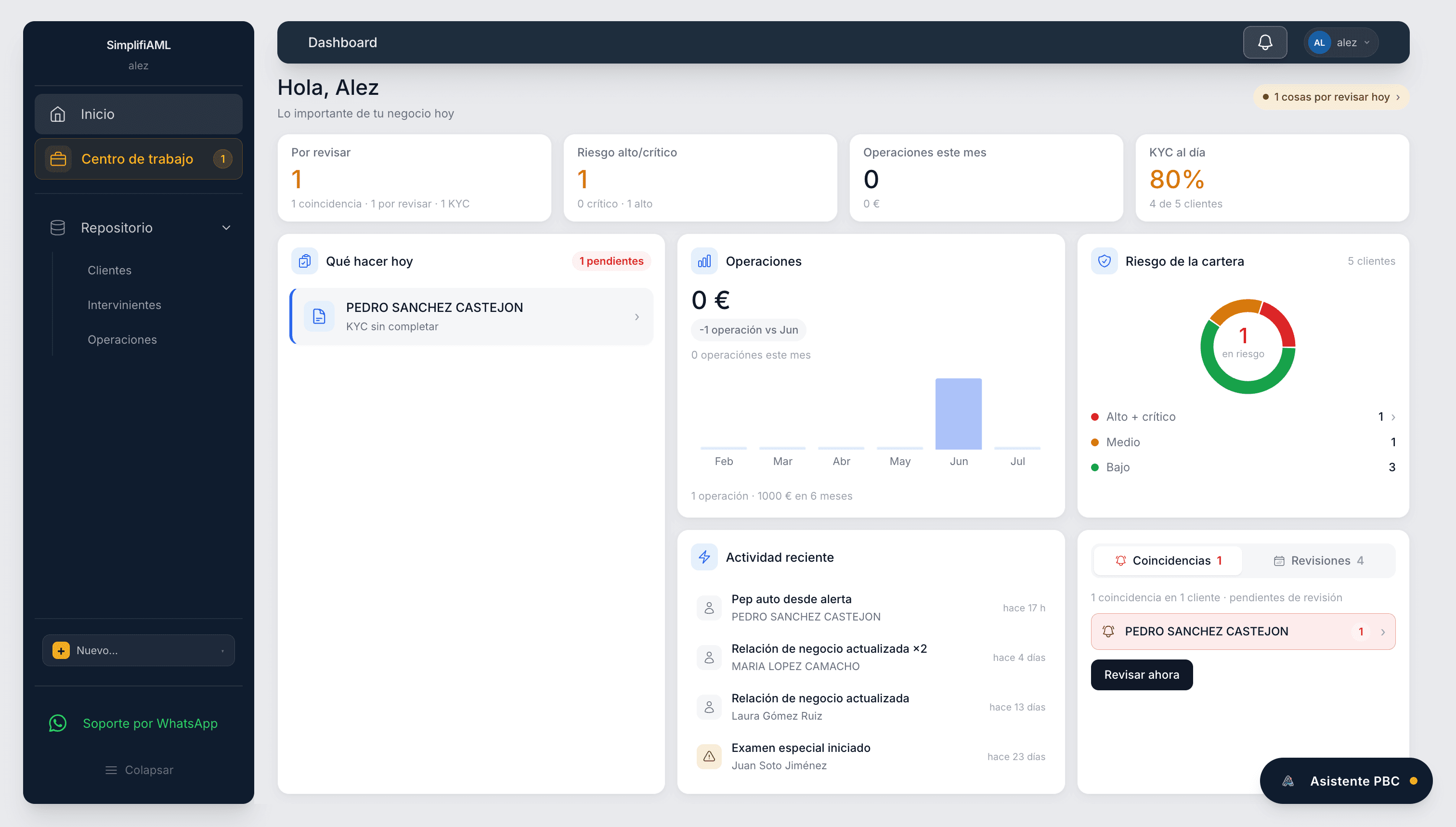
Task: Open the 1 cosas por revisar hoy pill
Action: pyautogui.click(x=1331, y=97)
